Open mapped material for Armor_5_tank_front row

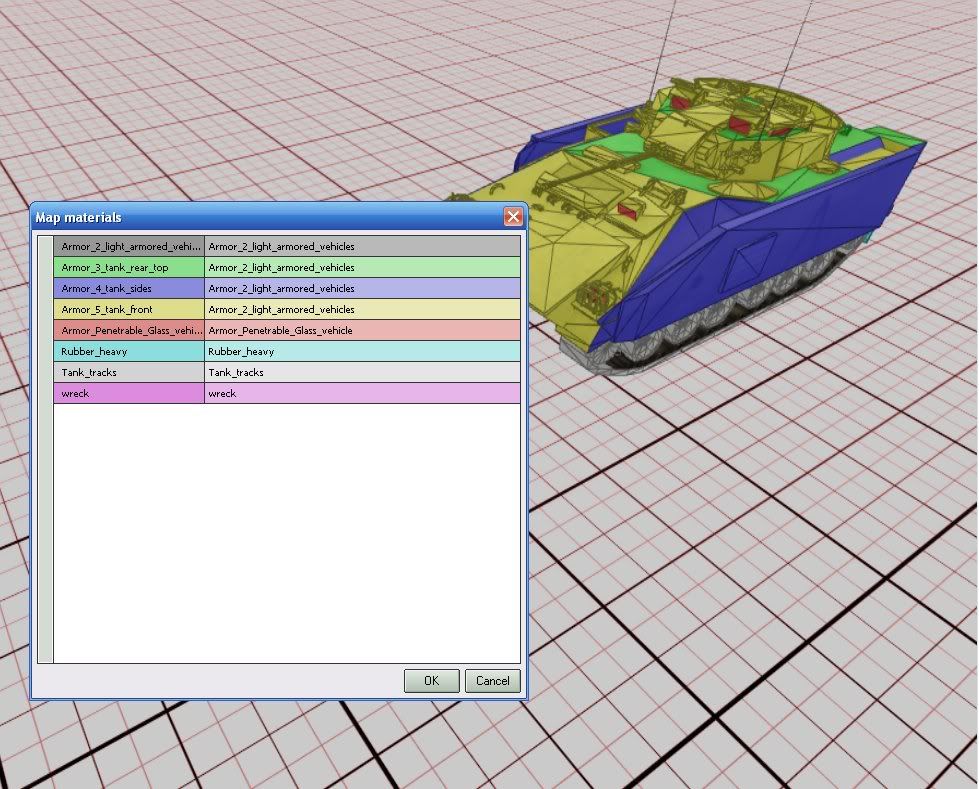(x=362, y=310)
